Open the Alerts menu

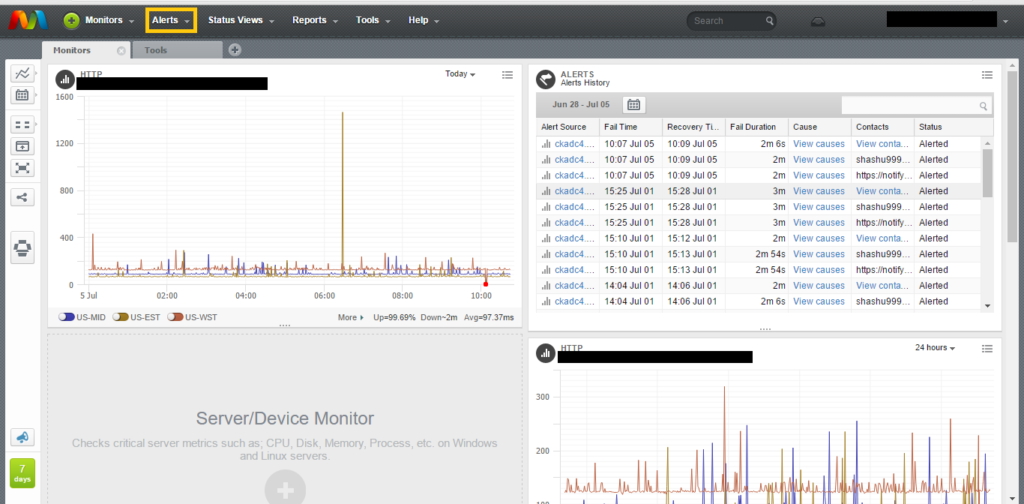point(170,20)
